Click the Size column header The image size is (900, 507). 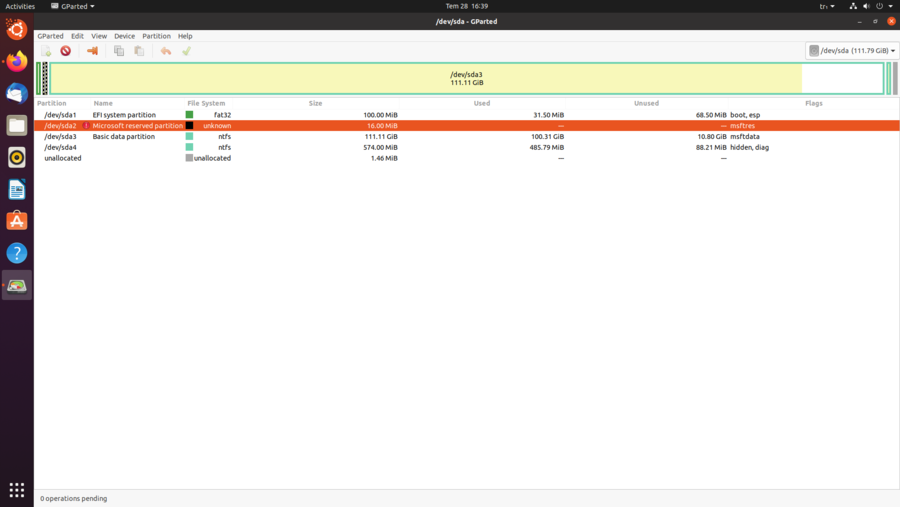tap(316, 103)
